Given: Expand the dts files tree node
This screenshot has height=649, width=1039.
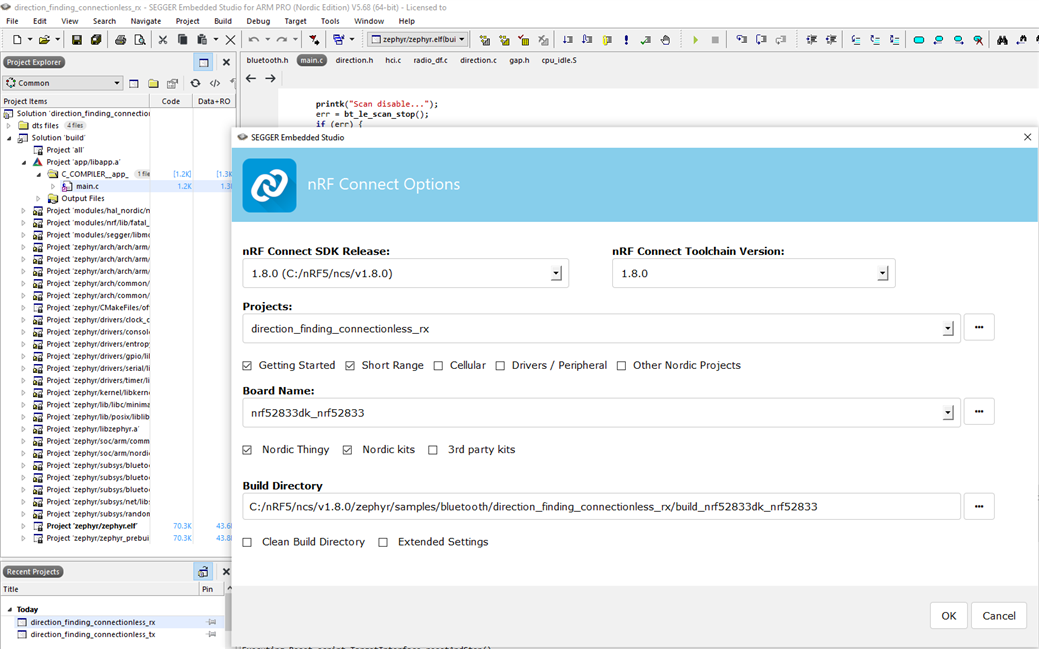Looking at the screenshot, I should pos(9,125).
